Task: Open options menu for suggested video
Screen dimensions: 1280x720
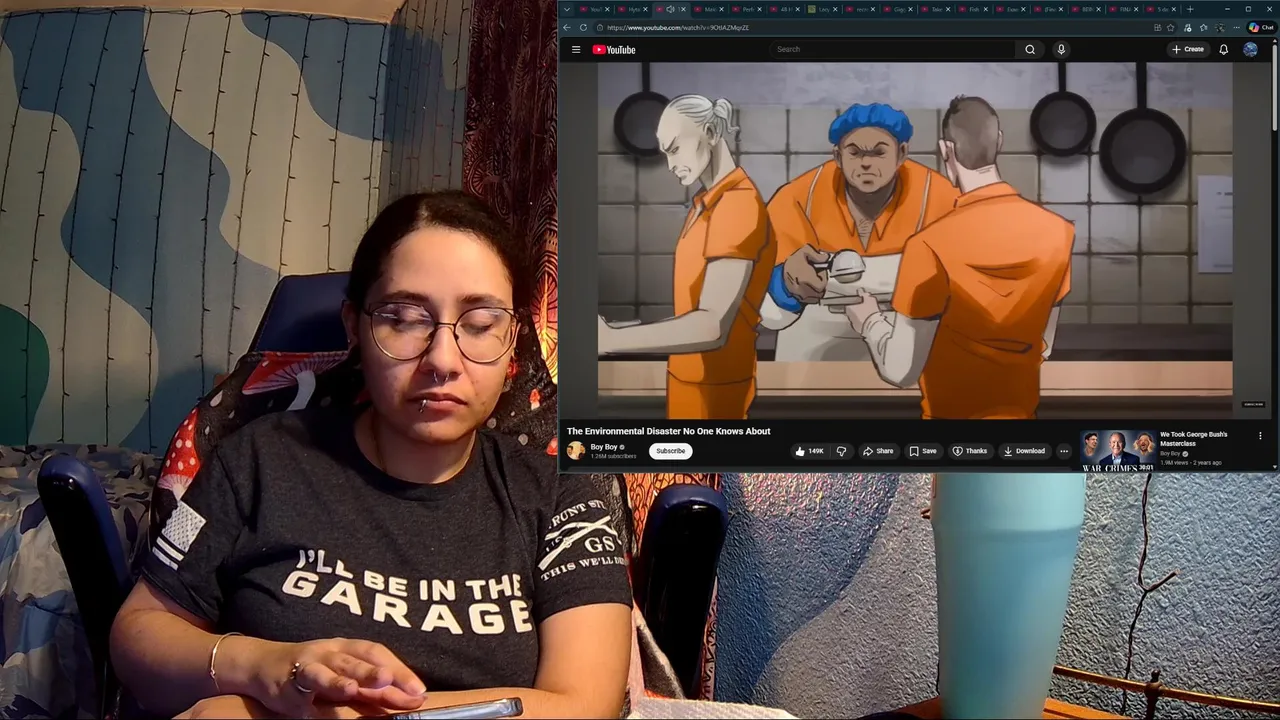Action: pyautogui.click(x=1260, y=436)
